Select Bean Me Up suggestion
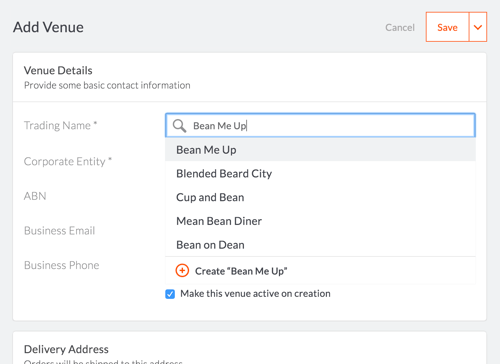The height and width of the screenshot is (364, 500). [320, 150]
